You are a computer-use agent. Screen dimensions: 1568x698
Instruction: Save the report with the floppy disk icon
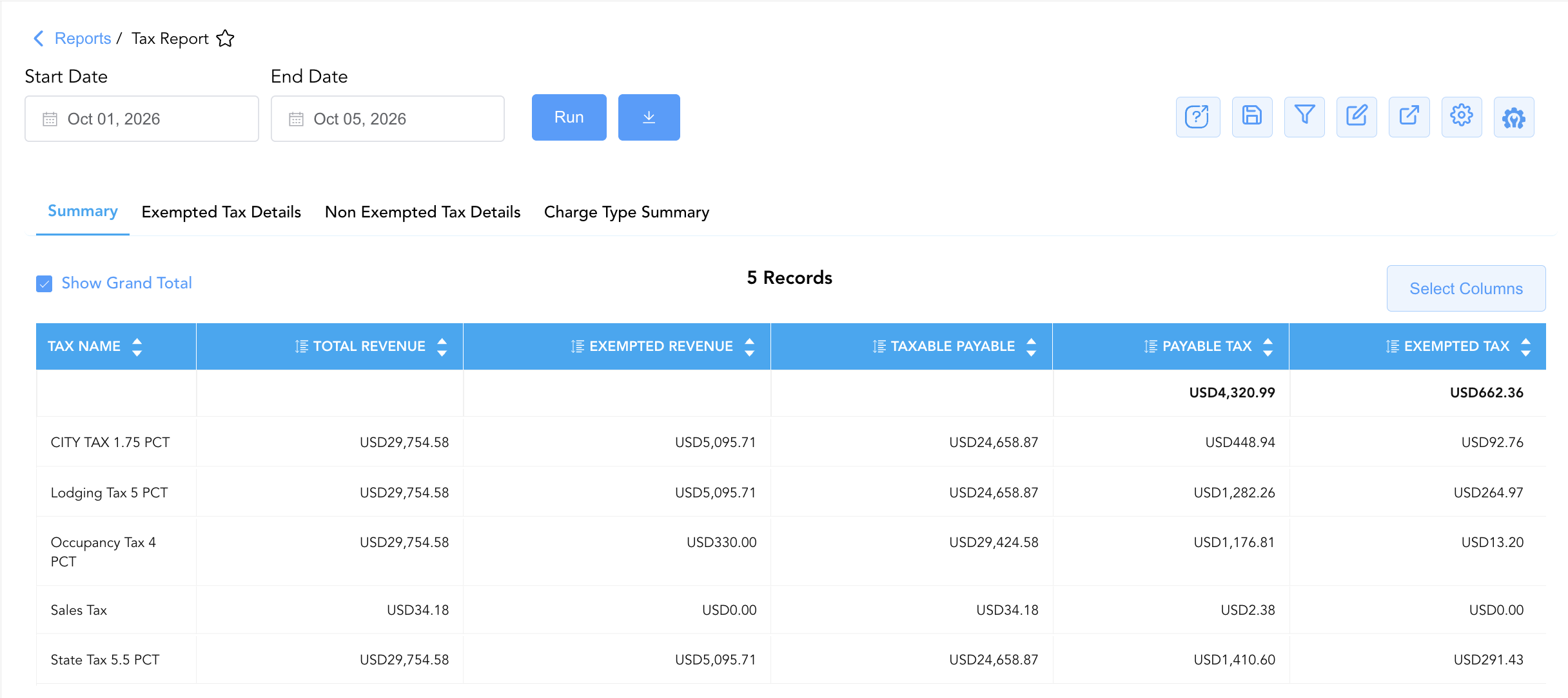pyautogui.click(x=1251, y=117)
